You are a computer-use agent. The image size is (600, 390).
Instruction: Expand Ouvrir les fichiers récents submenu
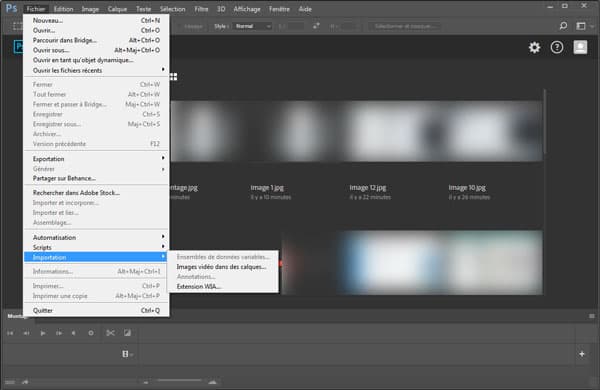96,70
